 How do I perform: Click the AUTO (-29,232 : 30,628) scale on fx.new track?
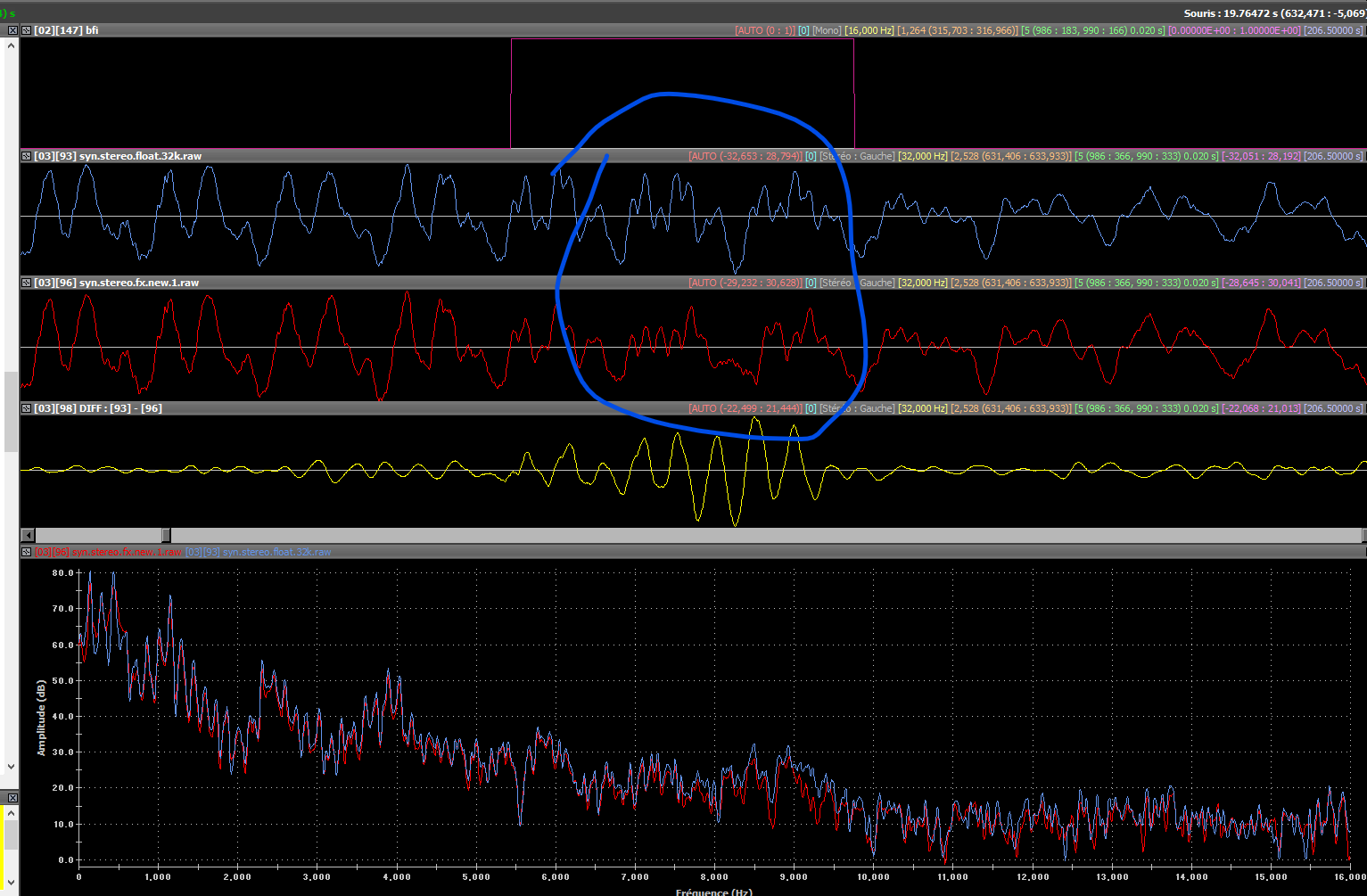[x=745, y=283]
